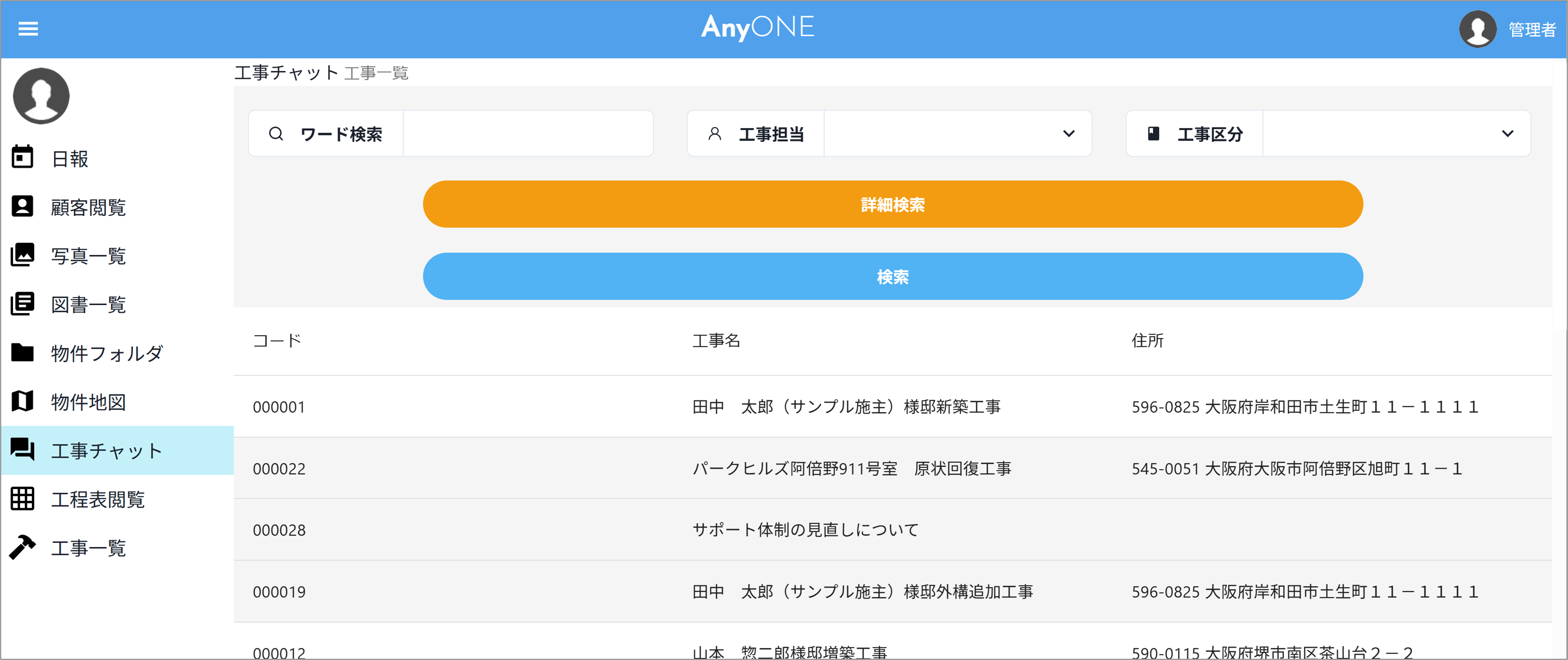The image size is (1568, 660).
Task: Select the 日報 calendar icon in sidebar
Action: tap(23, 158)
